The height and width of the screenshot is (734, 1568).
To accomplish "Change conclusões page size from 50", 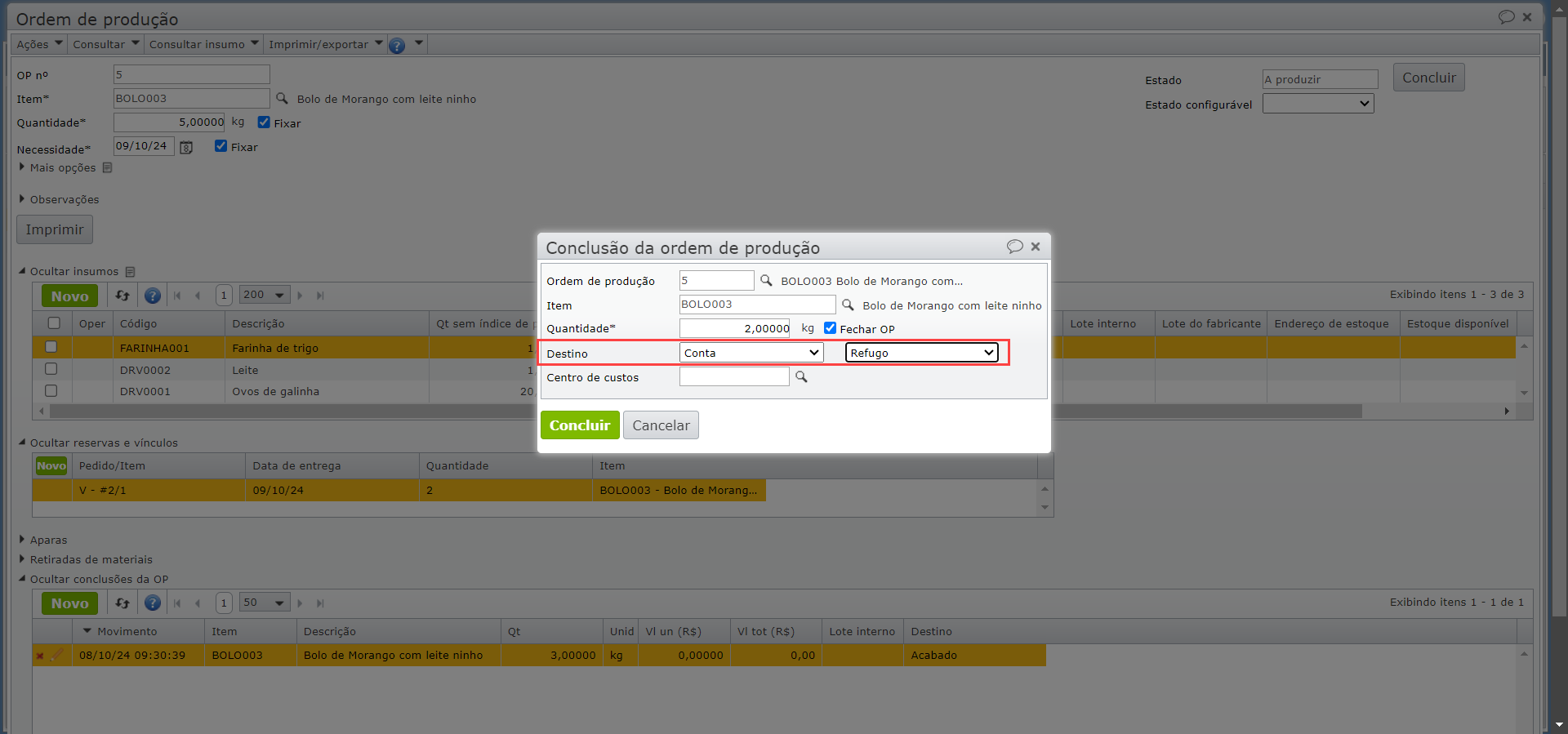I will [265, 603].
